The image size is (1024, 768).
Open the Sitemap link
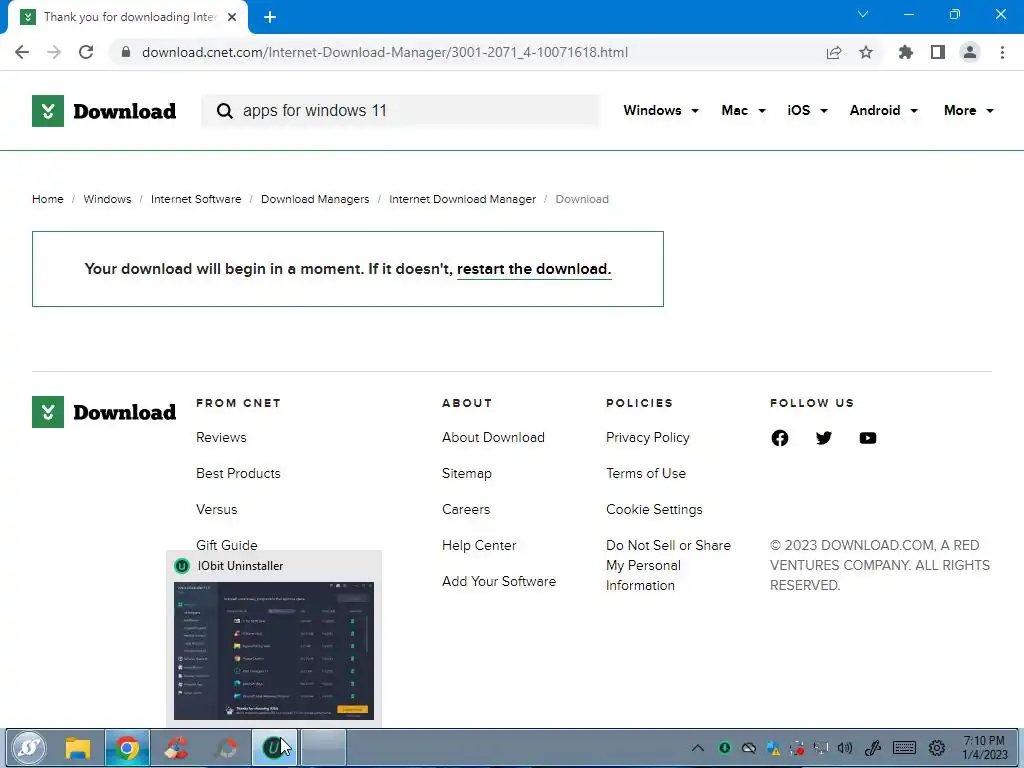(467, 473)
